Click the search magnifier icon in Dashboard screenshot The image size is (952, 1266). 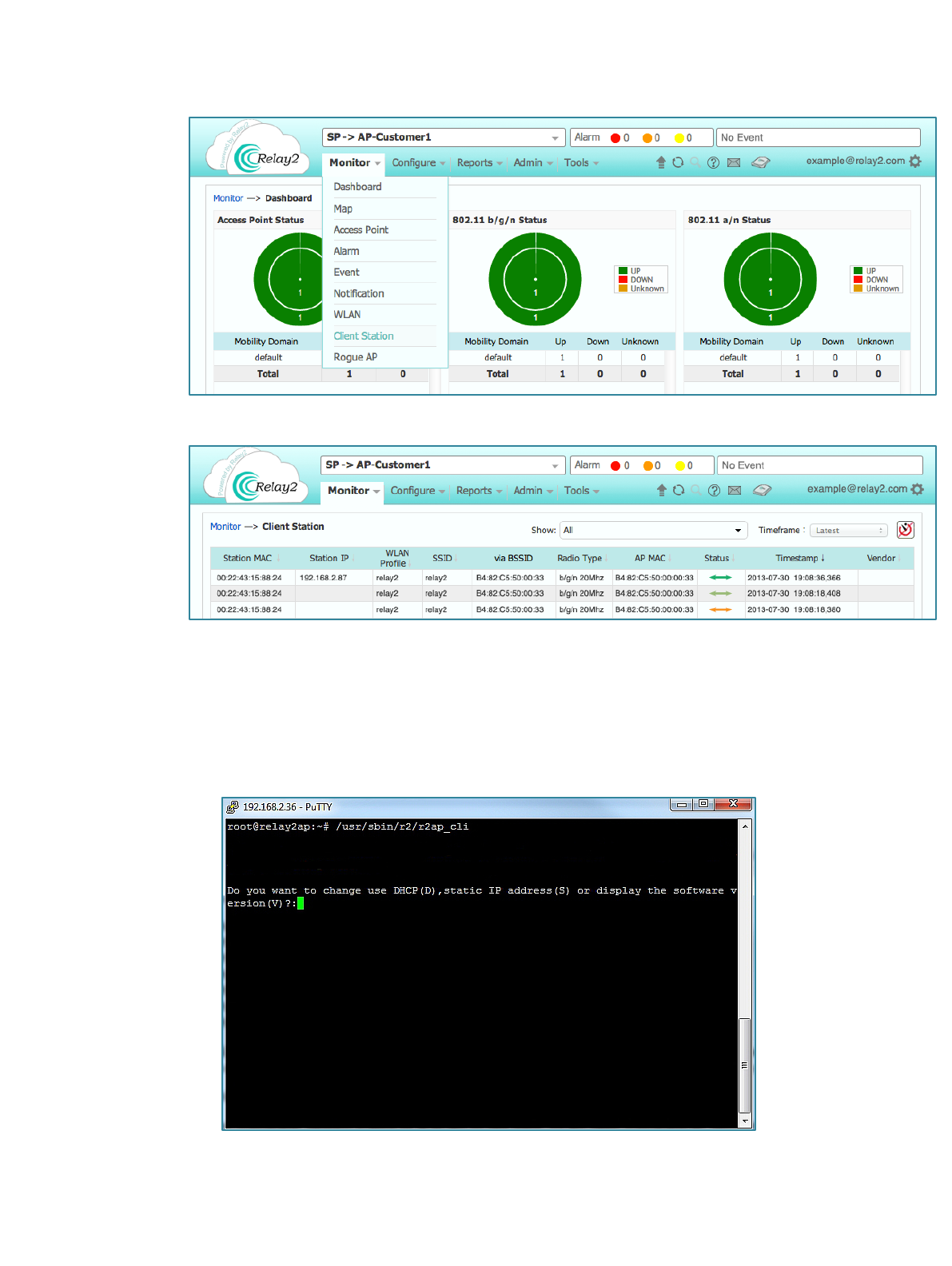[x=695, y=162]
